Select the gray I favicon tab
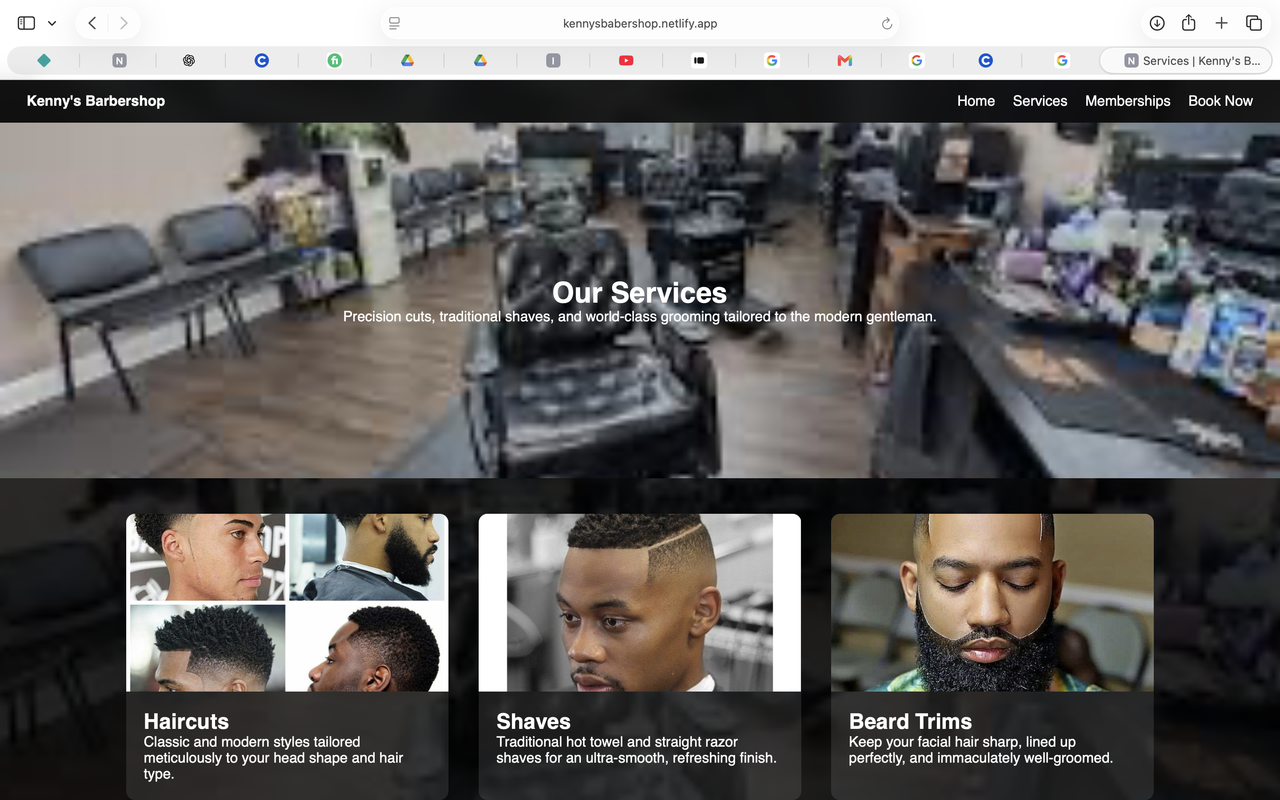The height and width of the screenshot is (800, 1280). coord(553,60)
